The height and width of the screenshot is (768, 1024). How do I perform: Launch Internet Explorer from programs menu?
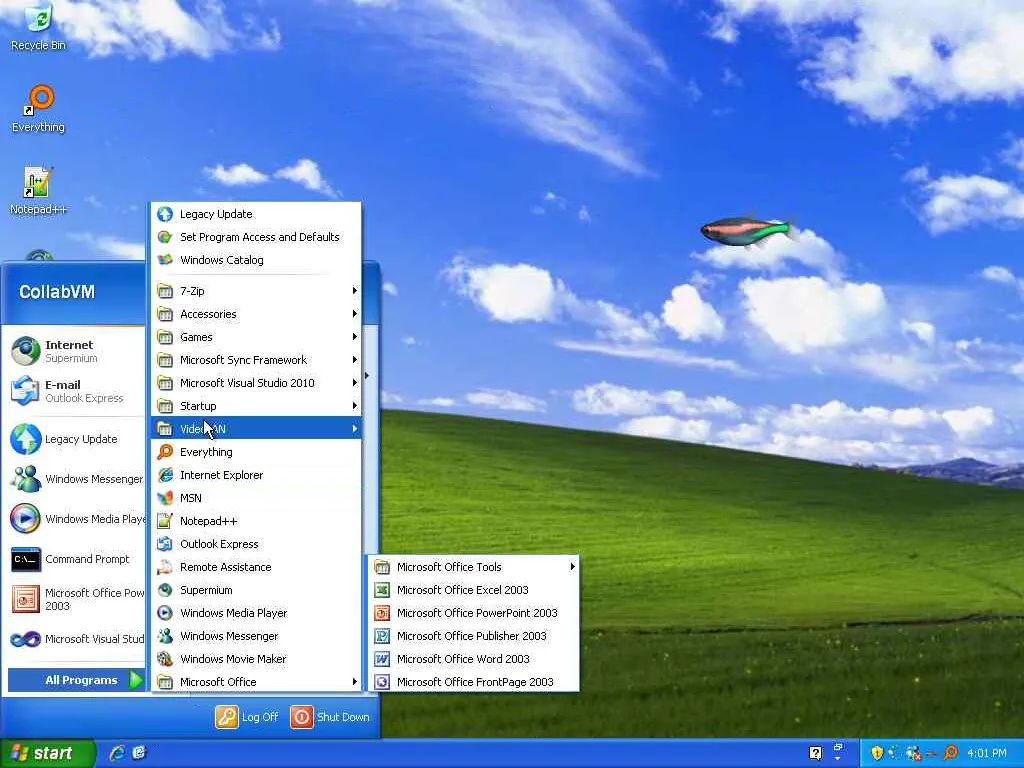(256, 475)
